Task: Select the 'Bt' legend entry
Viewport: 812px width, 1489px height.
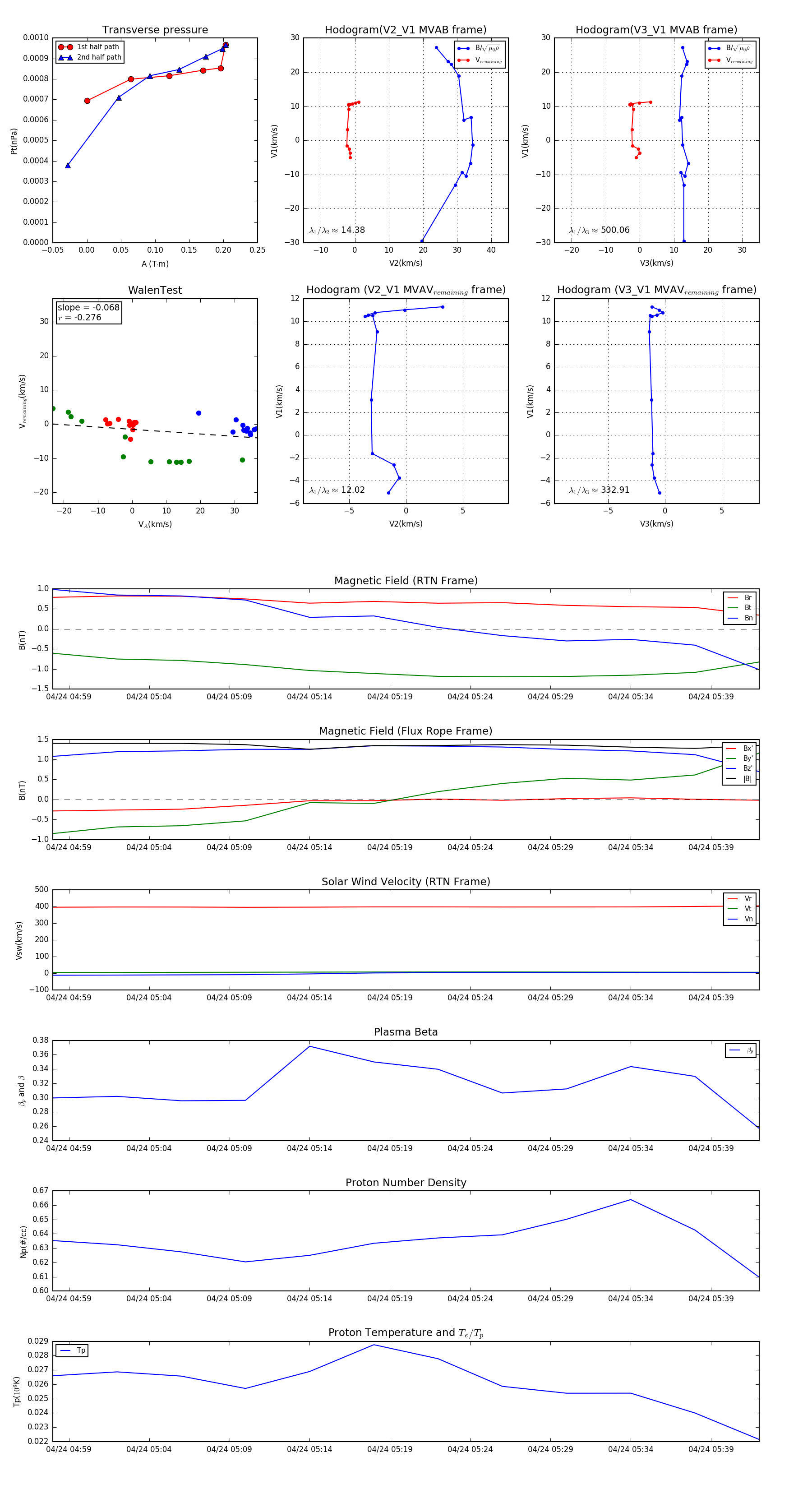Action: tap(740, 608)
